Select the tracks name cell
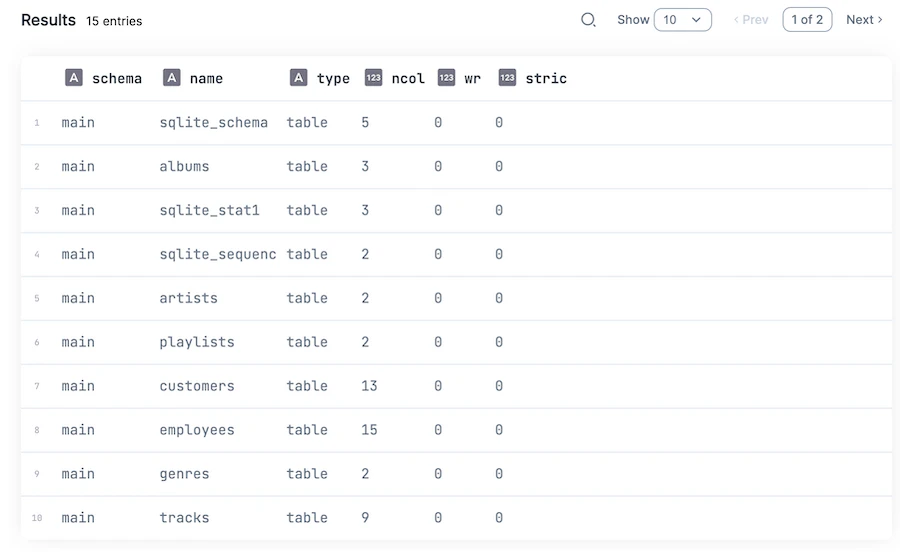This screenshot has height=552, width=900. 184,518
